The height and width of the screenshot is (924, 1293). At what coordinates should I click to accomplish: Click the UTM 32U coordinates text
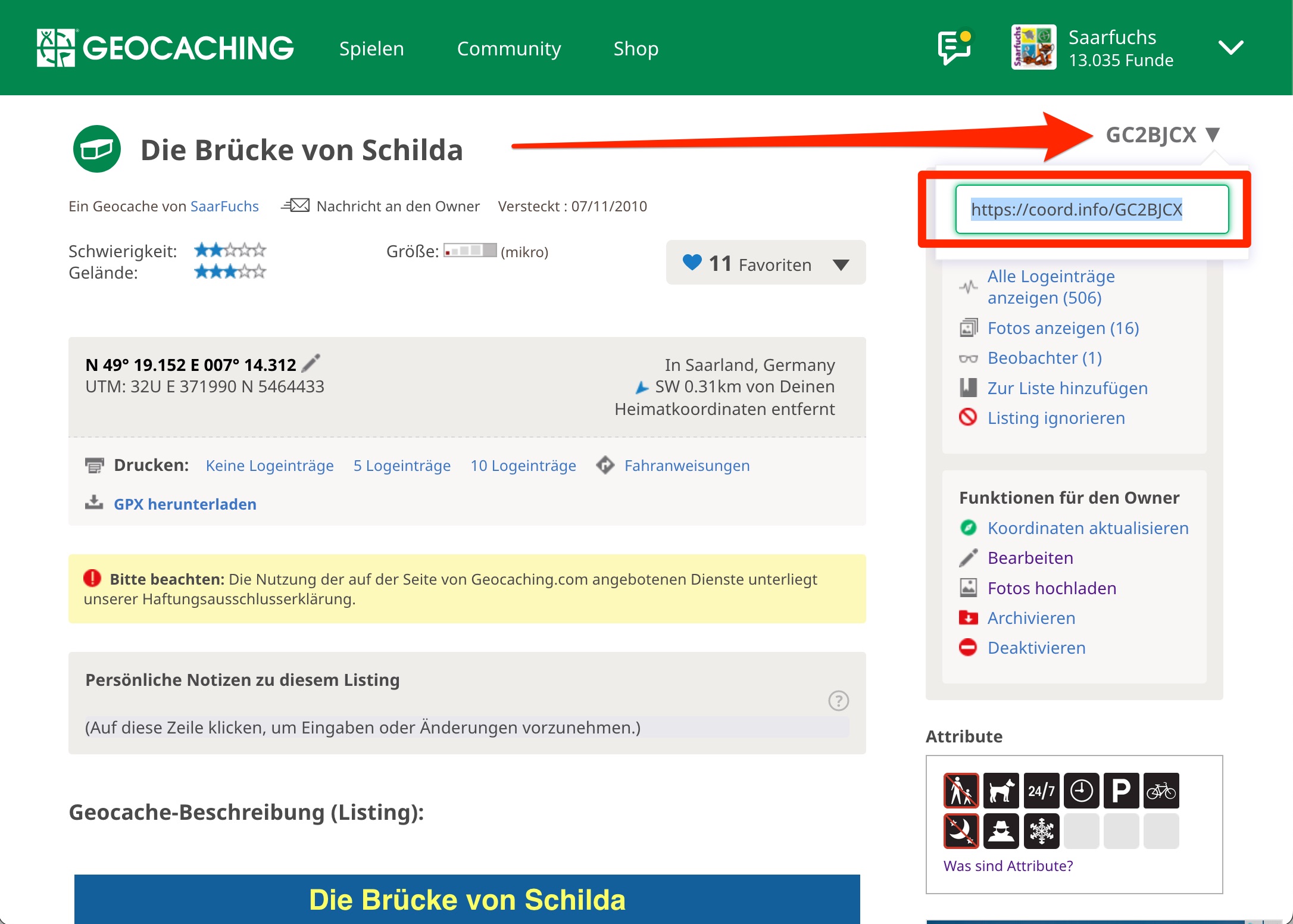click(205, 386)
